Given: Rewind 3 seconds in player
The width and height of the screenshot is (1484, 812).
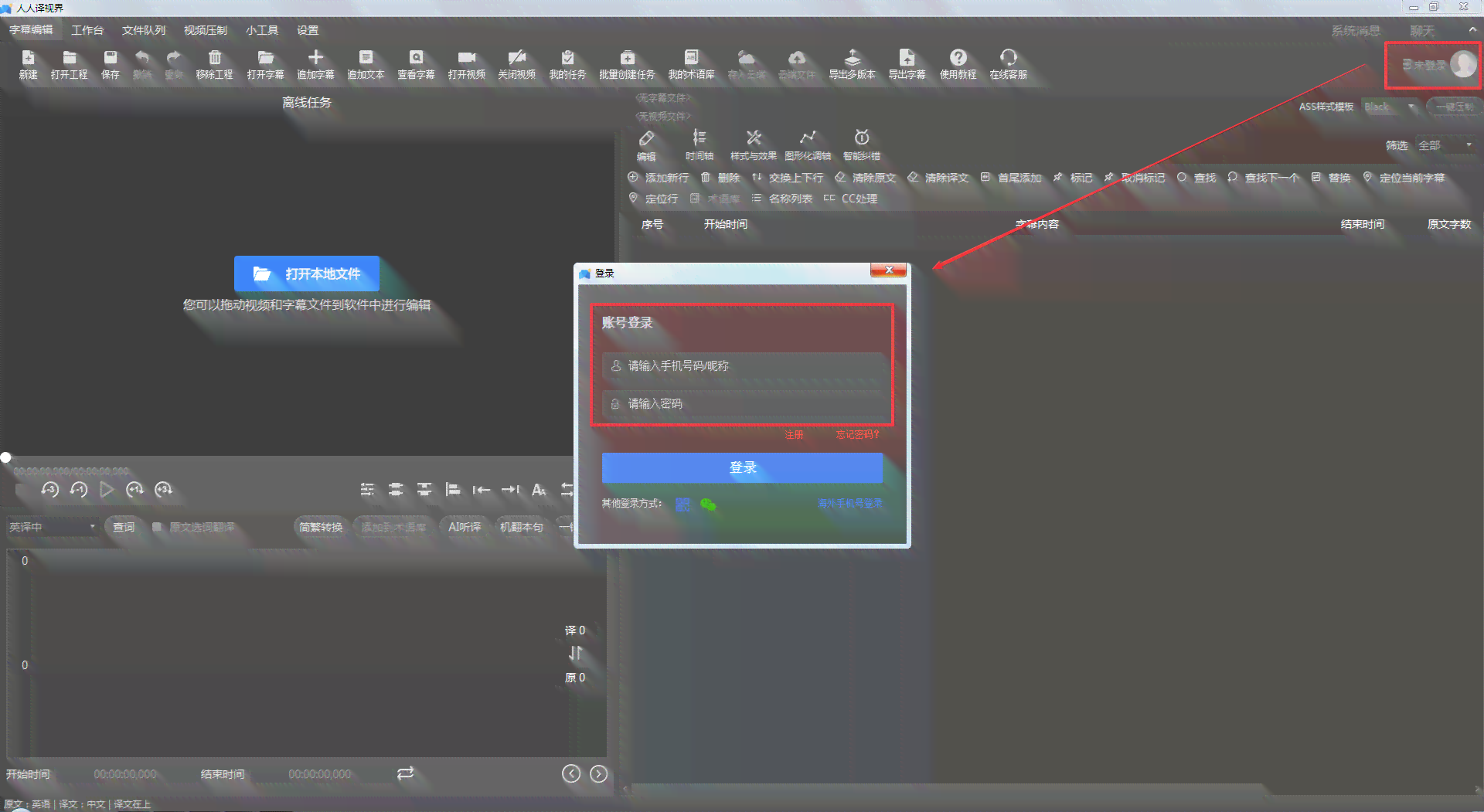Looking at the screenshot, I should (50, 490).
